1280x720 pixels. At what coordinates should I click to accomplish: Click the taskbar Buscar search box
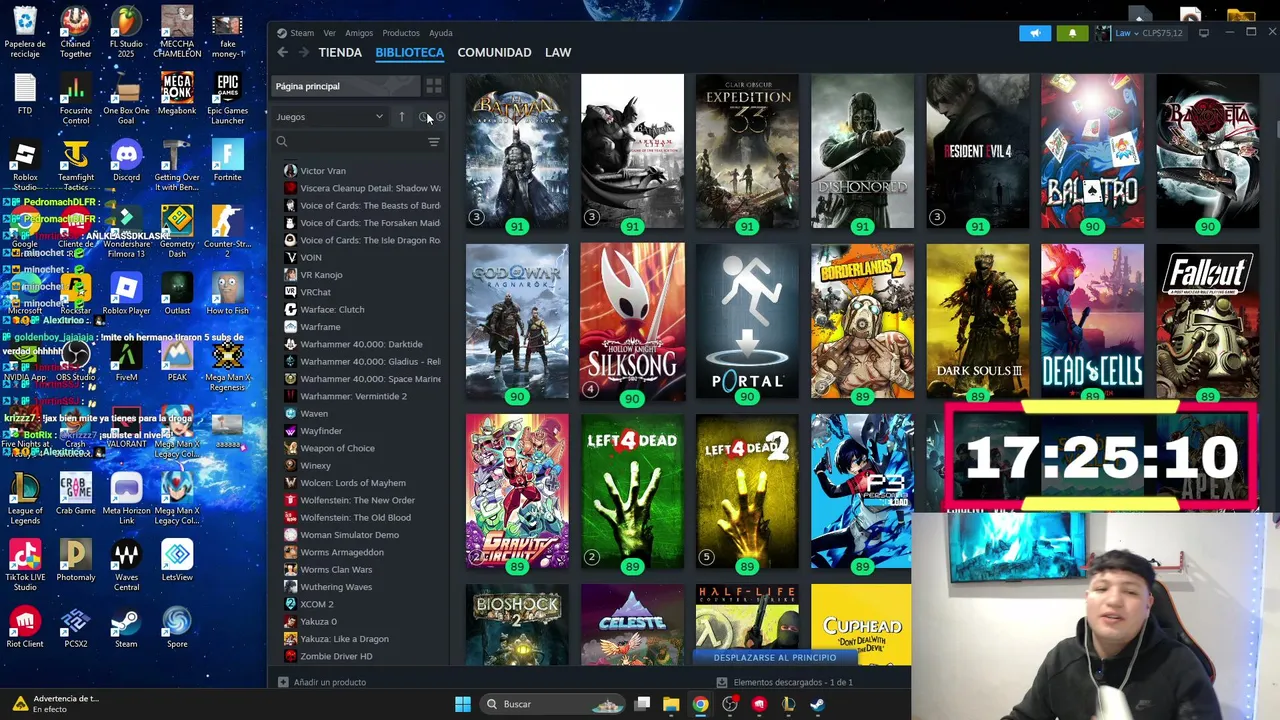[x=552, y=704]
